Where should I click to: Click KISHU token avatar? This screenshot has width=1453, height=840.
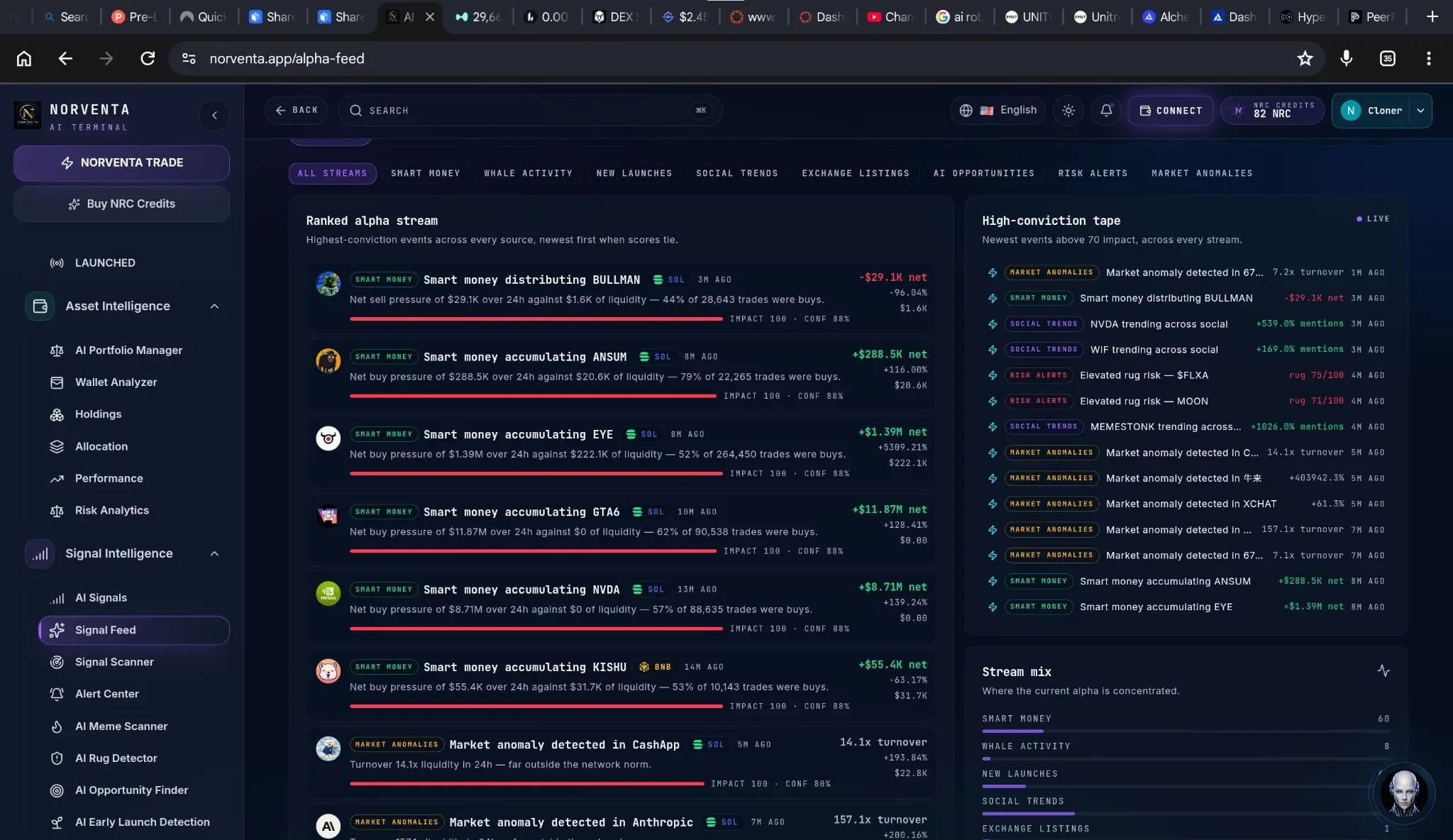tap(328, 670)
